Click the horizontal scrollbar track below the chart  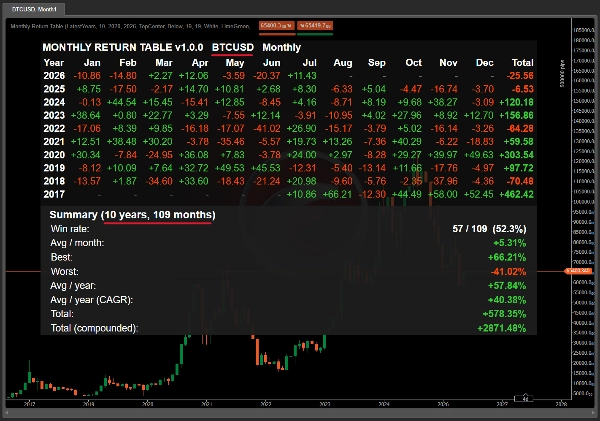pos(300,413)
